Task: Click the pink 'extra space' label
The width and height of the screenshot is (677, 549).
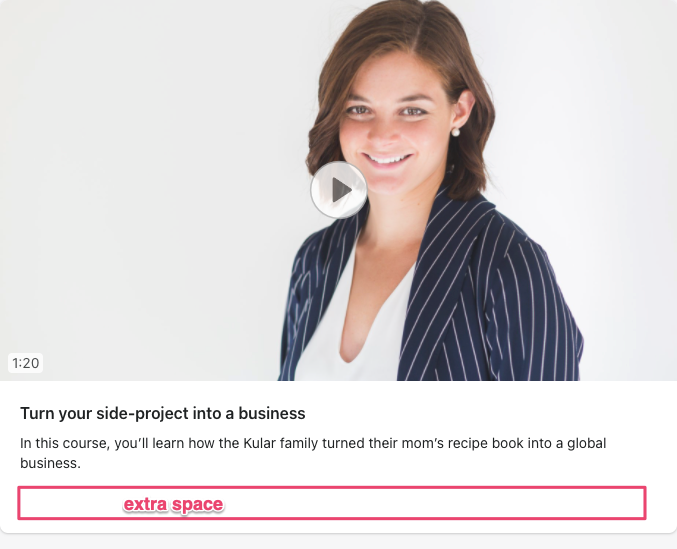Action: pyautogui.click(x=173, y=504)
